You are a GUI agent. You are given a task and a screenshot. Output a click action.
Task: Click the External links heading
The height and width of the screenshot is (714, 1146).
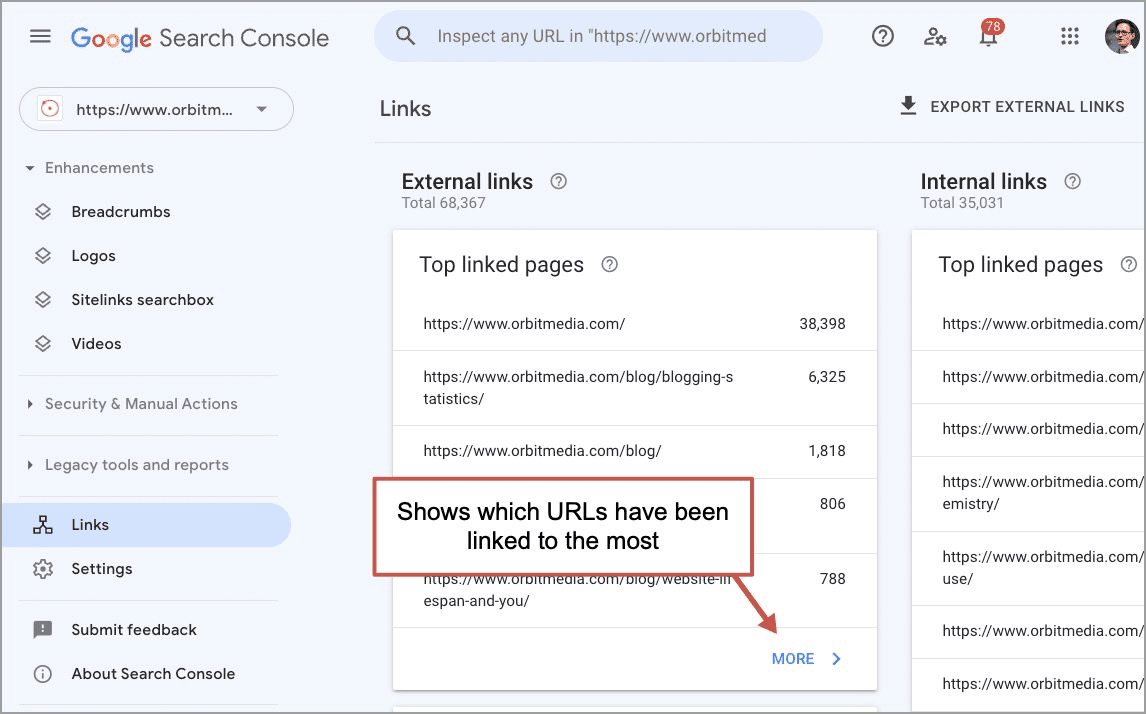[x=467, y=181]
